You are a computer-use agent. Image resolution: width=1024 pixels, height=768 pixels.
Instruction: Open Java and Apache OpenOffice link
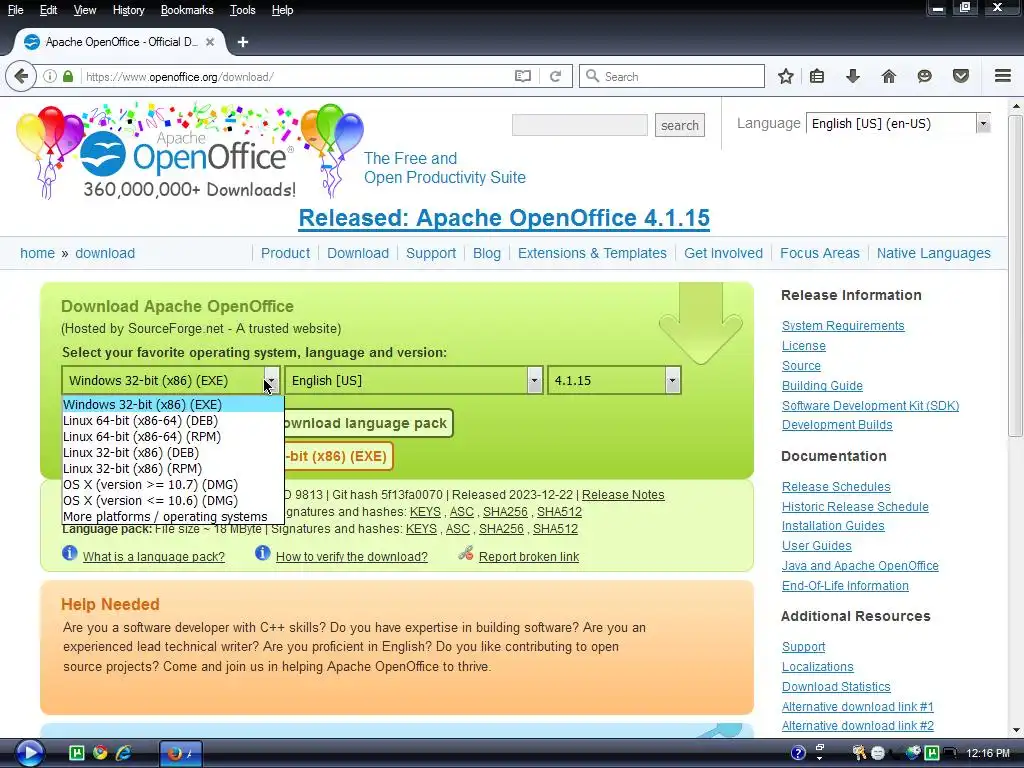[860, 566]
